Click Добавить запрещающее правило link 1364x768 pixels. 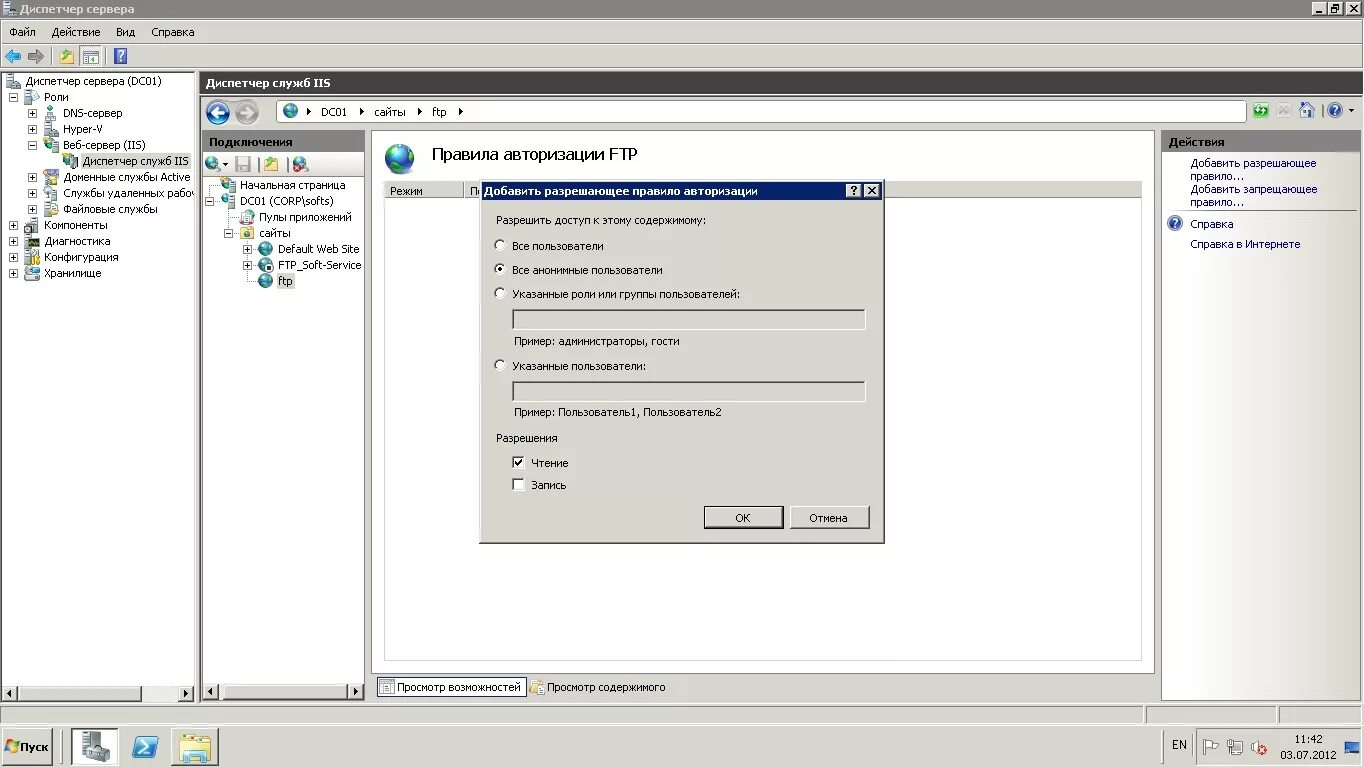(1253, 195)
